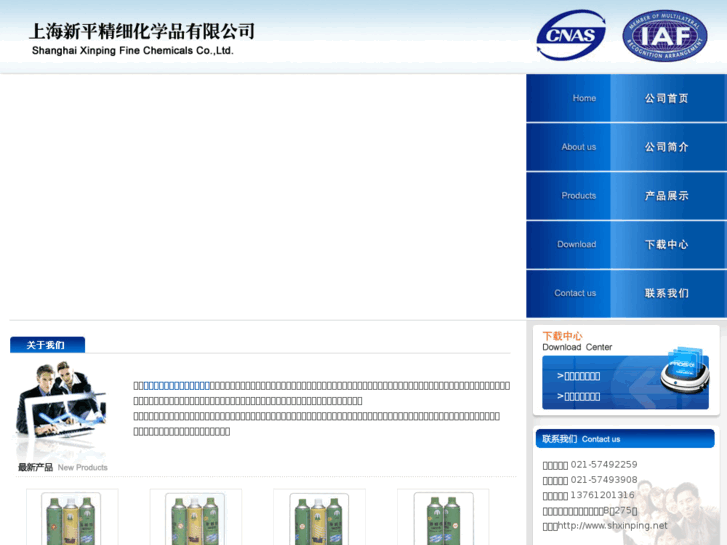727x545 pixels.
Task: Click the IAF recognition badge
Action: pos(665,35)
